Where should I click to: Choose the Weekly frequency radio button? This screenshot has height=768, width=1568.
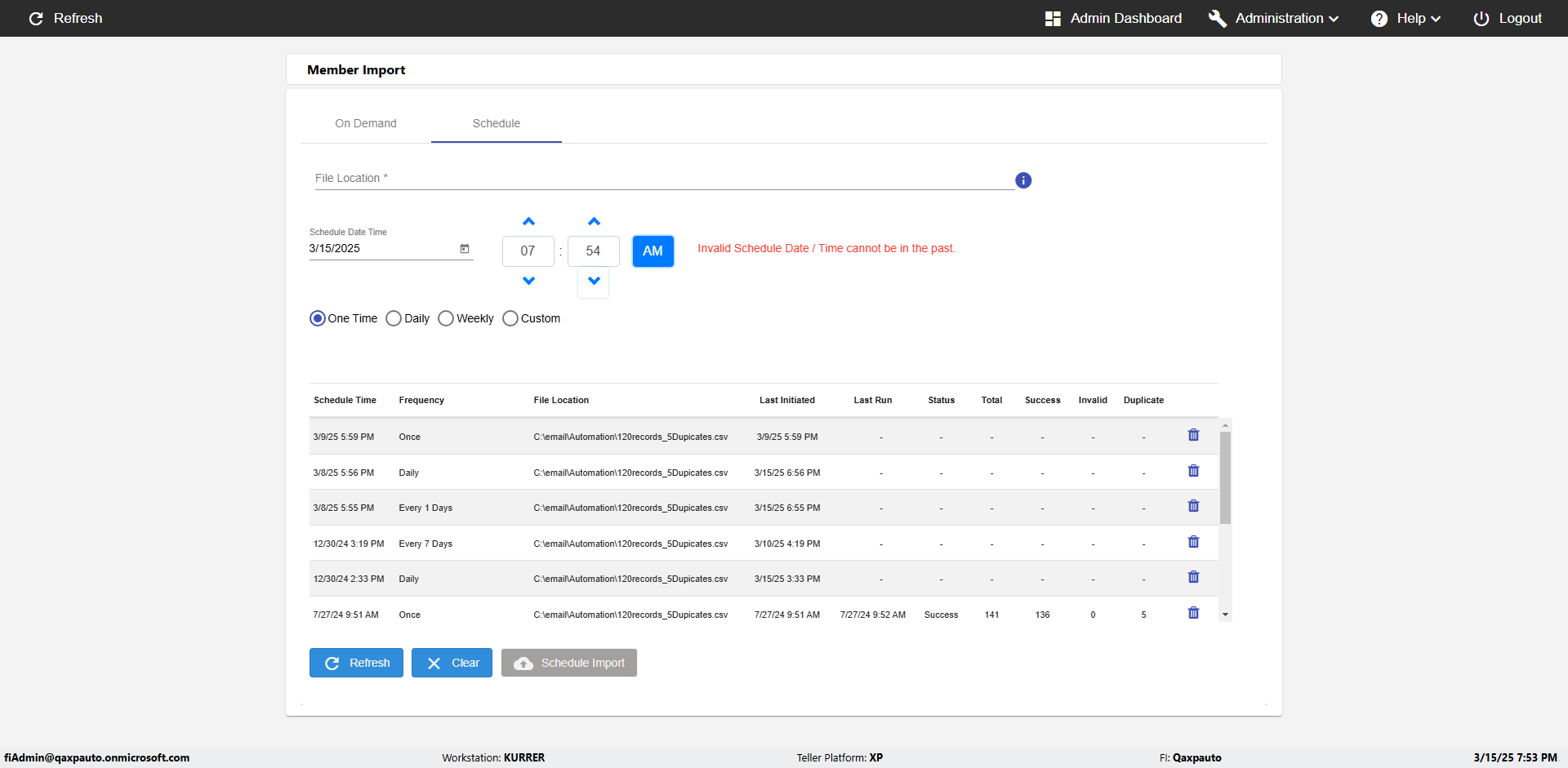tap(446, 318)
